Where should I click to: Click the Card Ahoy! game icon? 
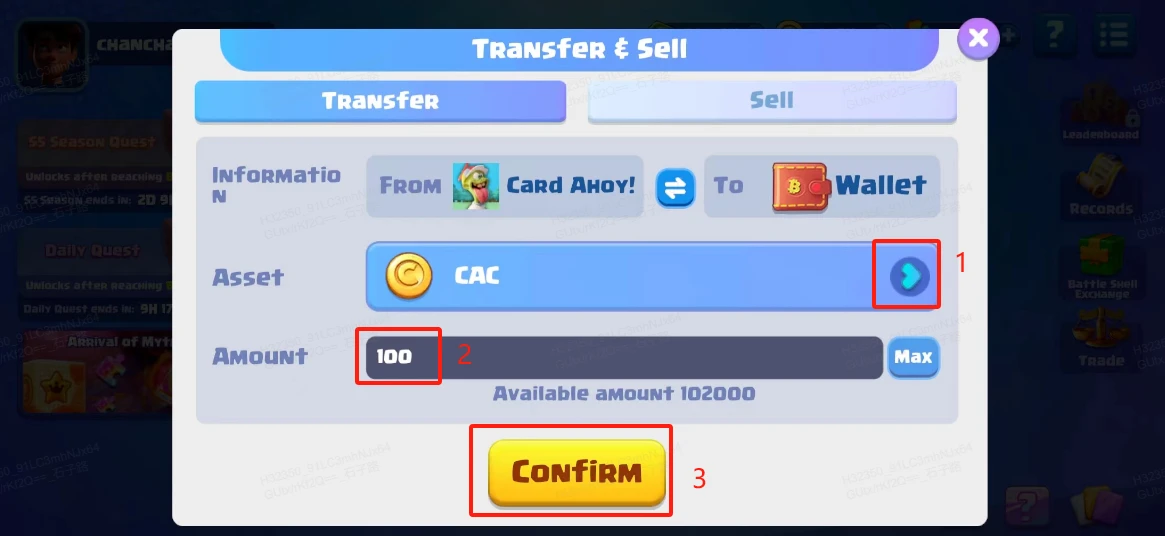(476, 186)
